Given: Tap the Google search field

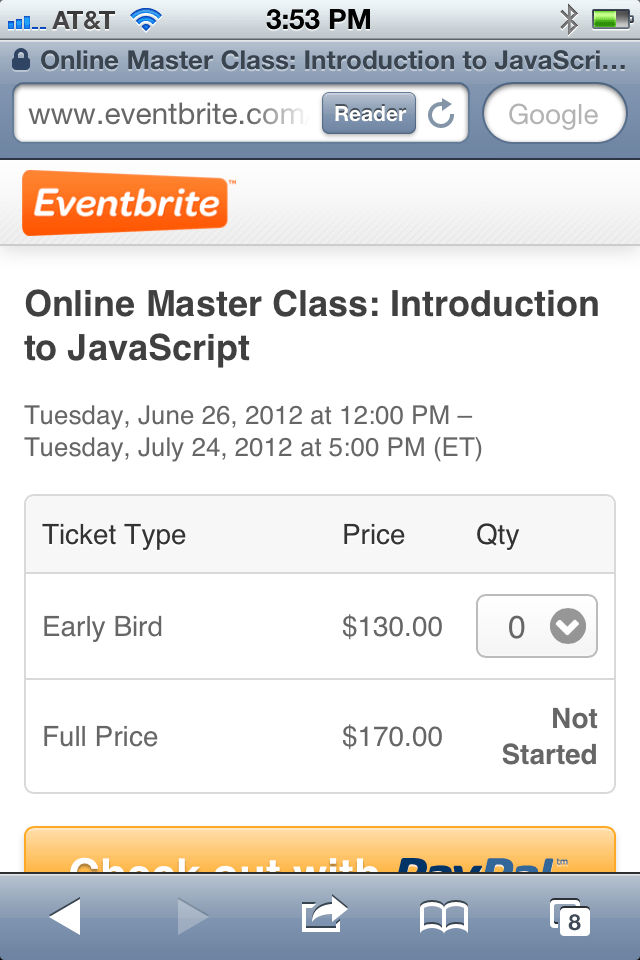Looking at the screenshot, I should click(x=553, y=115).
